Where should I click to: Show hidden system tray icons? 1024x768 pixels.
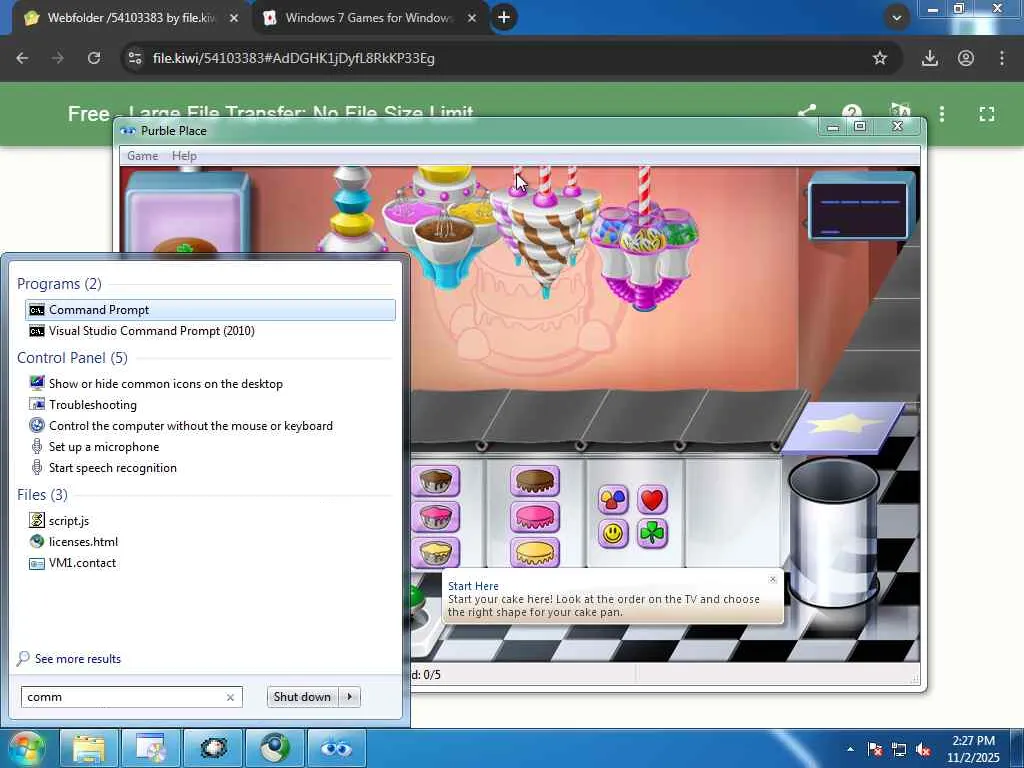(850, 749)
